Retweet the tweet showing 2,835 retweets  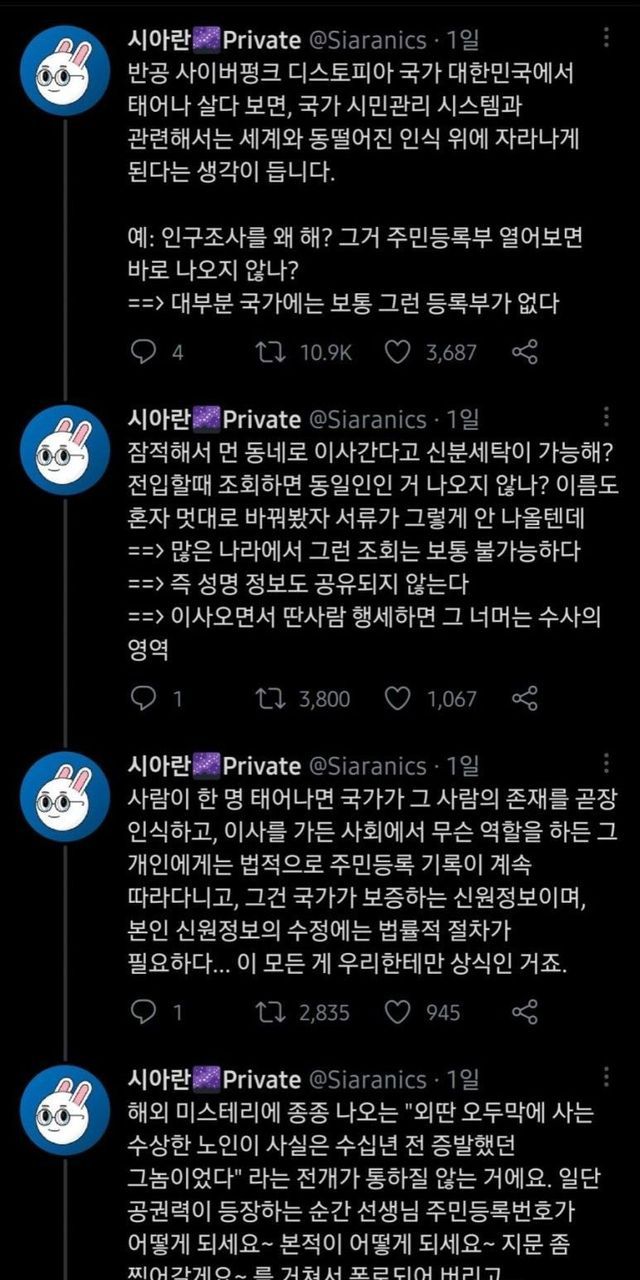pyautogui.click(x=272, y=1012)
